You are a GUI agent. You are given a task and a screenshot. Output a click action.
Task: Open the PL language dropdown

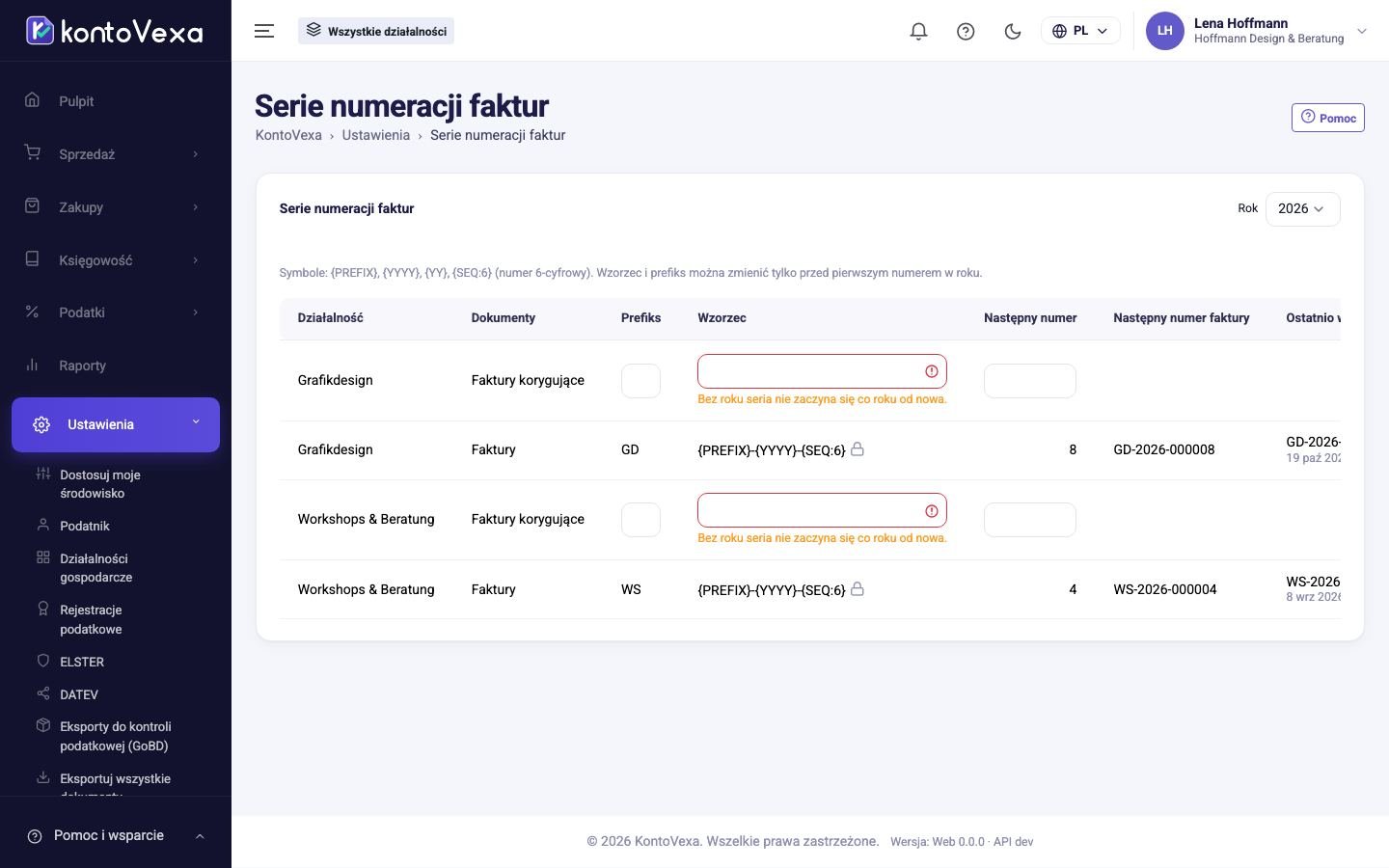click(x=1080, y=31)
